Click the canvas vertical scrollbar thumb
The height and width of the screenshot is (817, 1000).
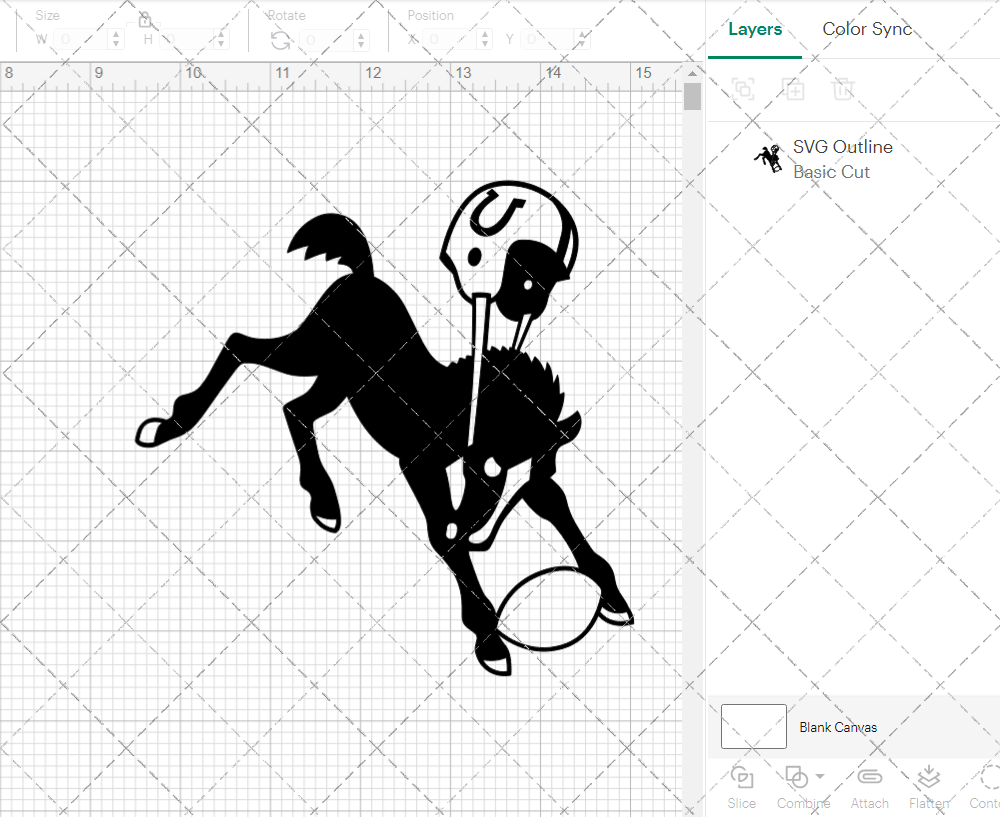pos(692,97)
